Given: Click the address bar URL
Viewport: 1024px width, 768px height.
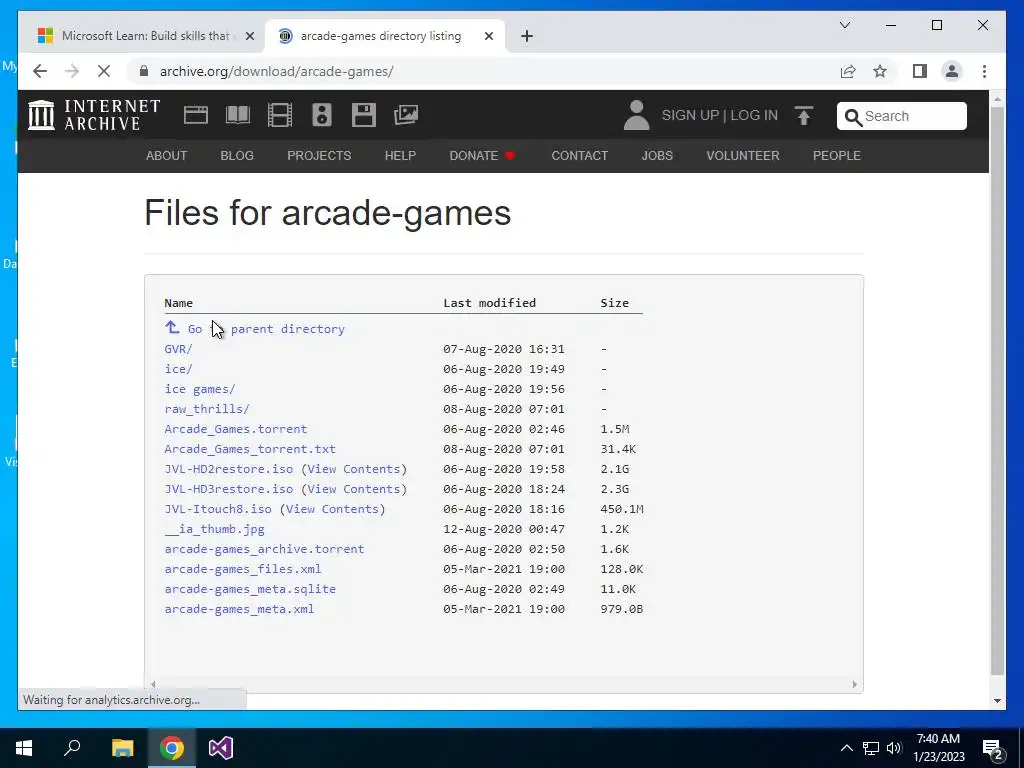Looking at the screenshot, I should 276,71.
